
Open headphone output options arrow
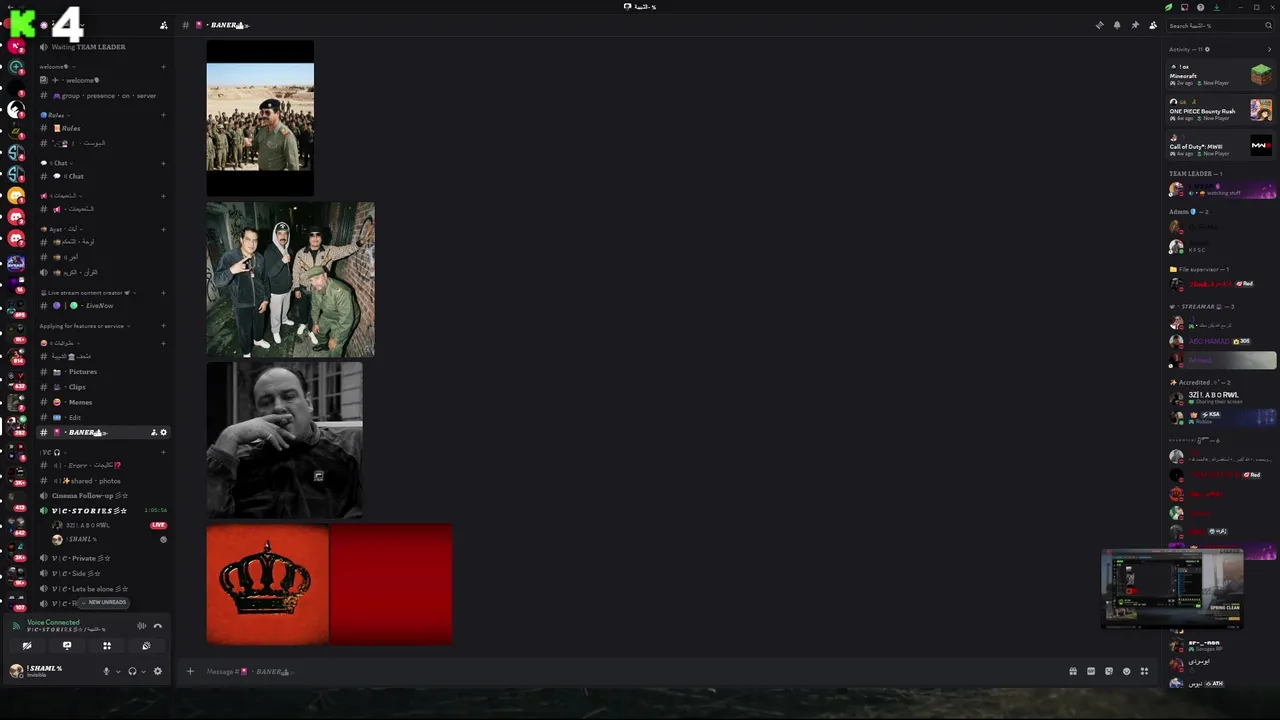coord(144,672)
